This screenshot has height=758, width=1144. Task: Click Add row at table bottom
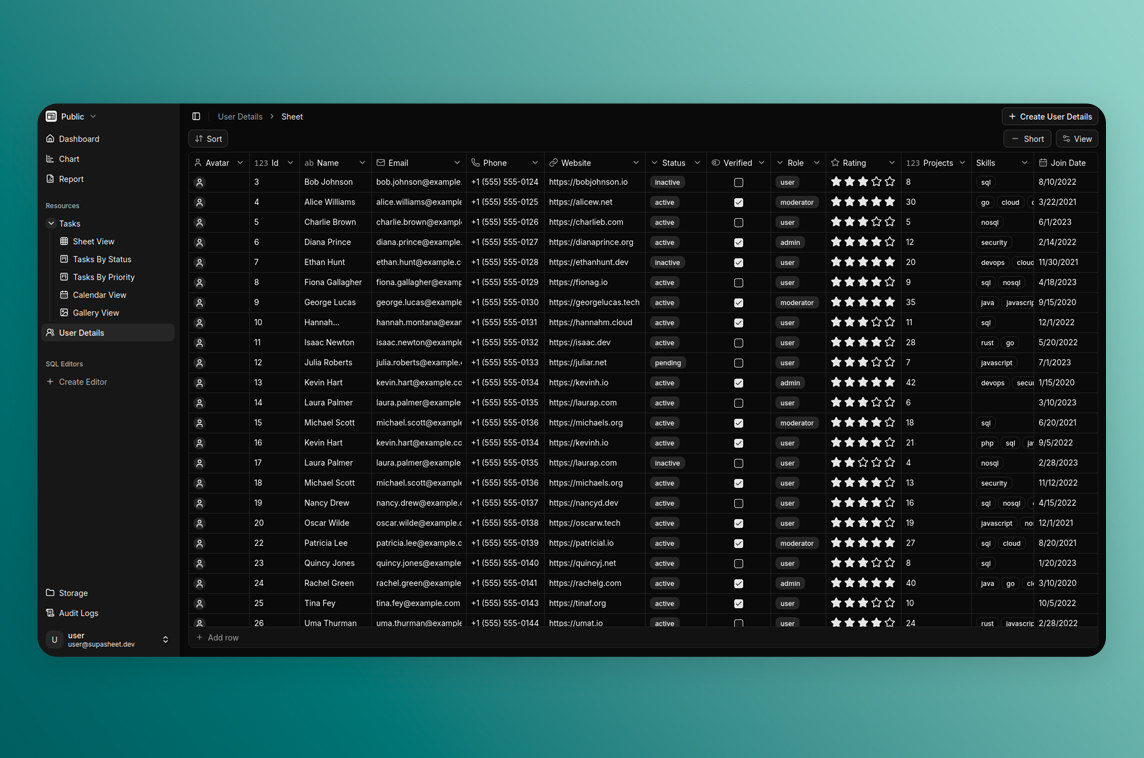pos(218,638)
